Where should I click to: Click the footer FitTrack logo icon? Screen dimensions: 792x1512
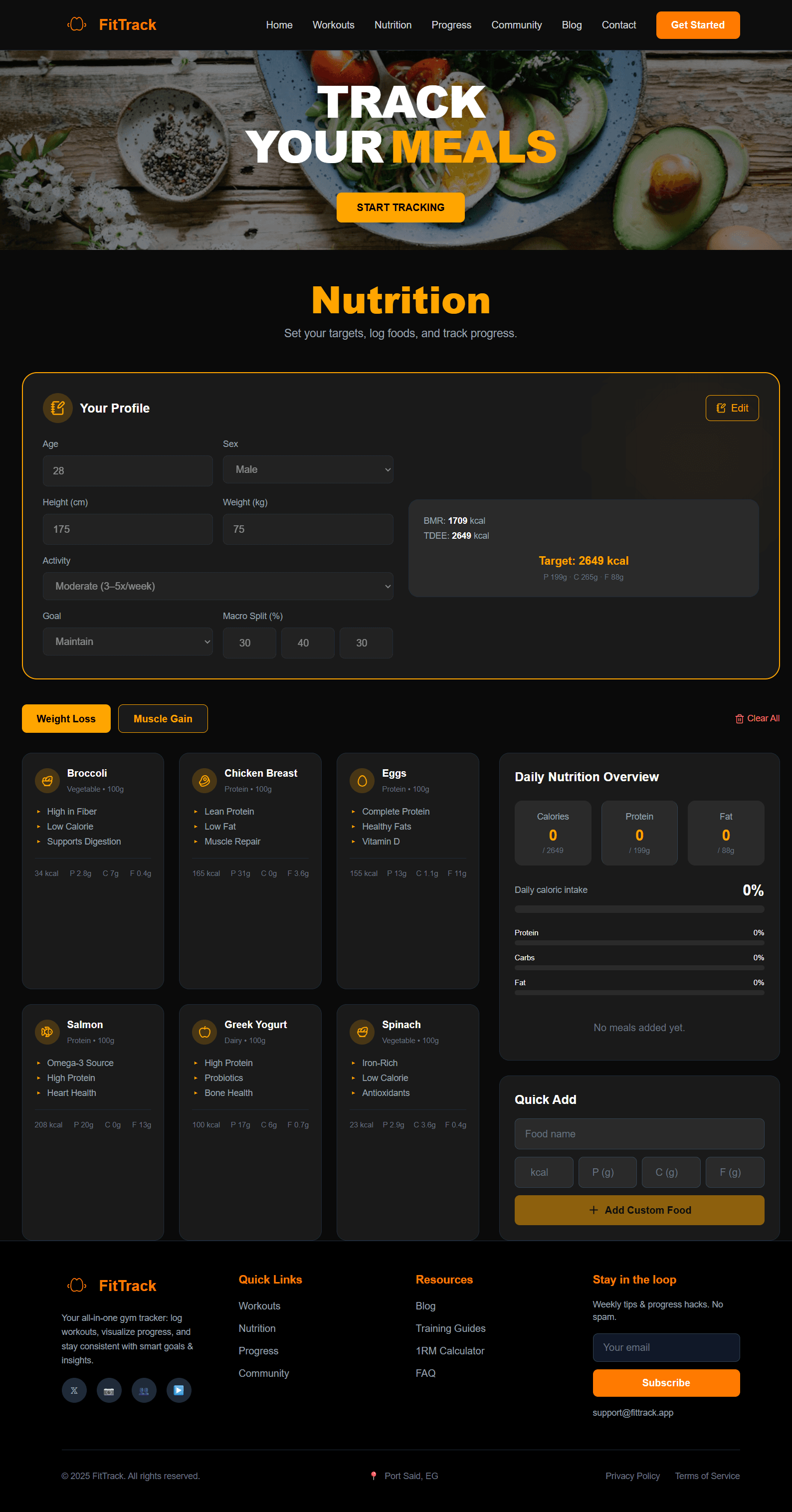pyautogui.click(x=77, y=1286)
